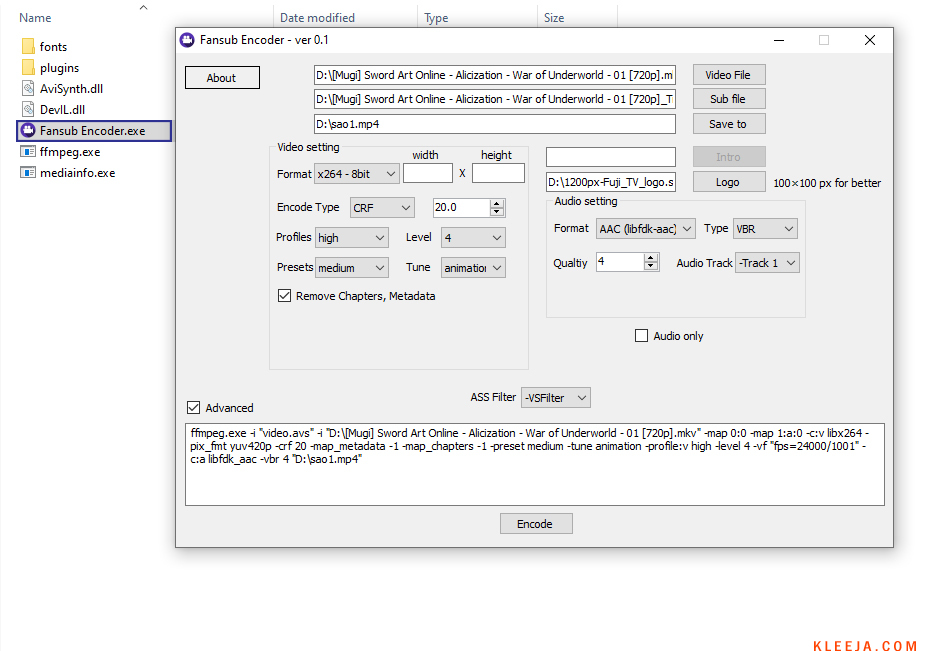
Task: Expand the Encode Type CRF dropdown
Action: (x=381, y=208)
